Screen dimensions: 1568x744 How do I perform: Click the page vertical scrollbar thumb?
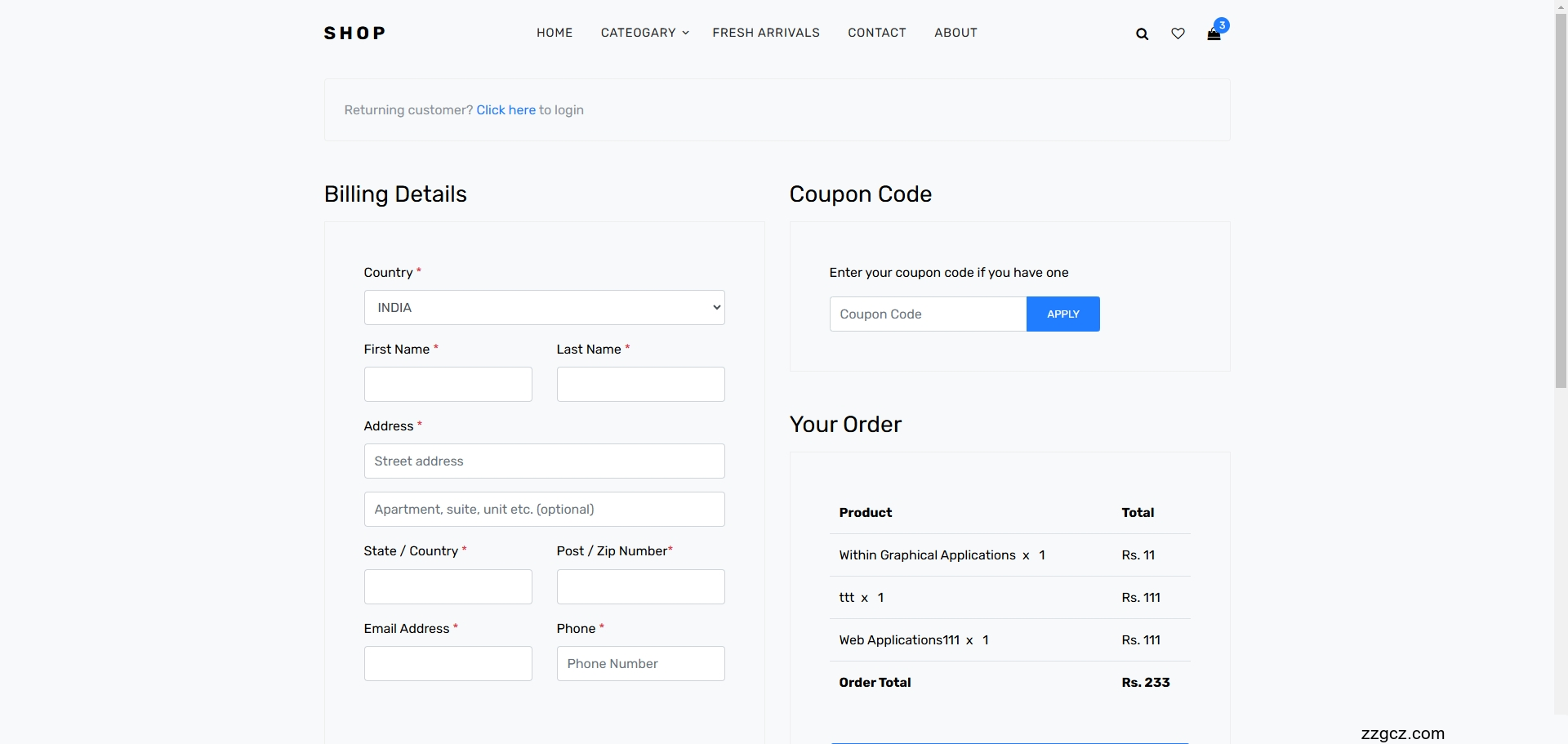pyautogui.click(x=1561, y=196)
